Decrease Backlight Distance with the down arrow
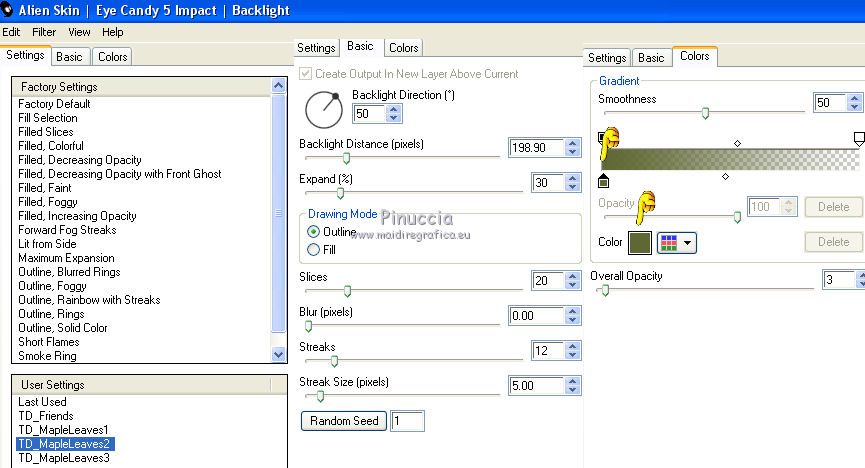The height and width of the screenshot is (468, 865). pos(573,152)
